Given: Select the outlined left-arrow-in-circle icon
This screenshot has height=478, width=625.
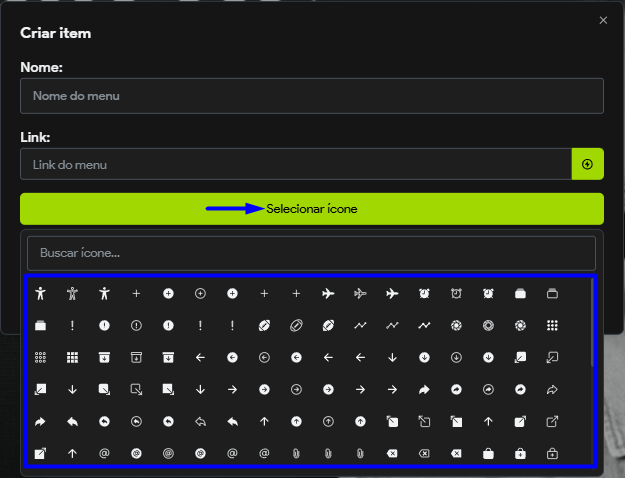Looking at the screenshot, I should [x=264, y=357].
